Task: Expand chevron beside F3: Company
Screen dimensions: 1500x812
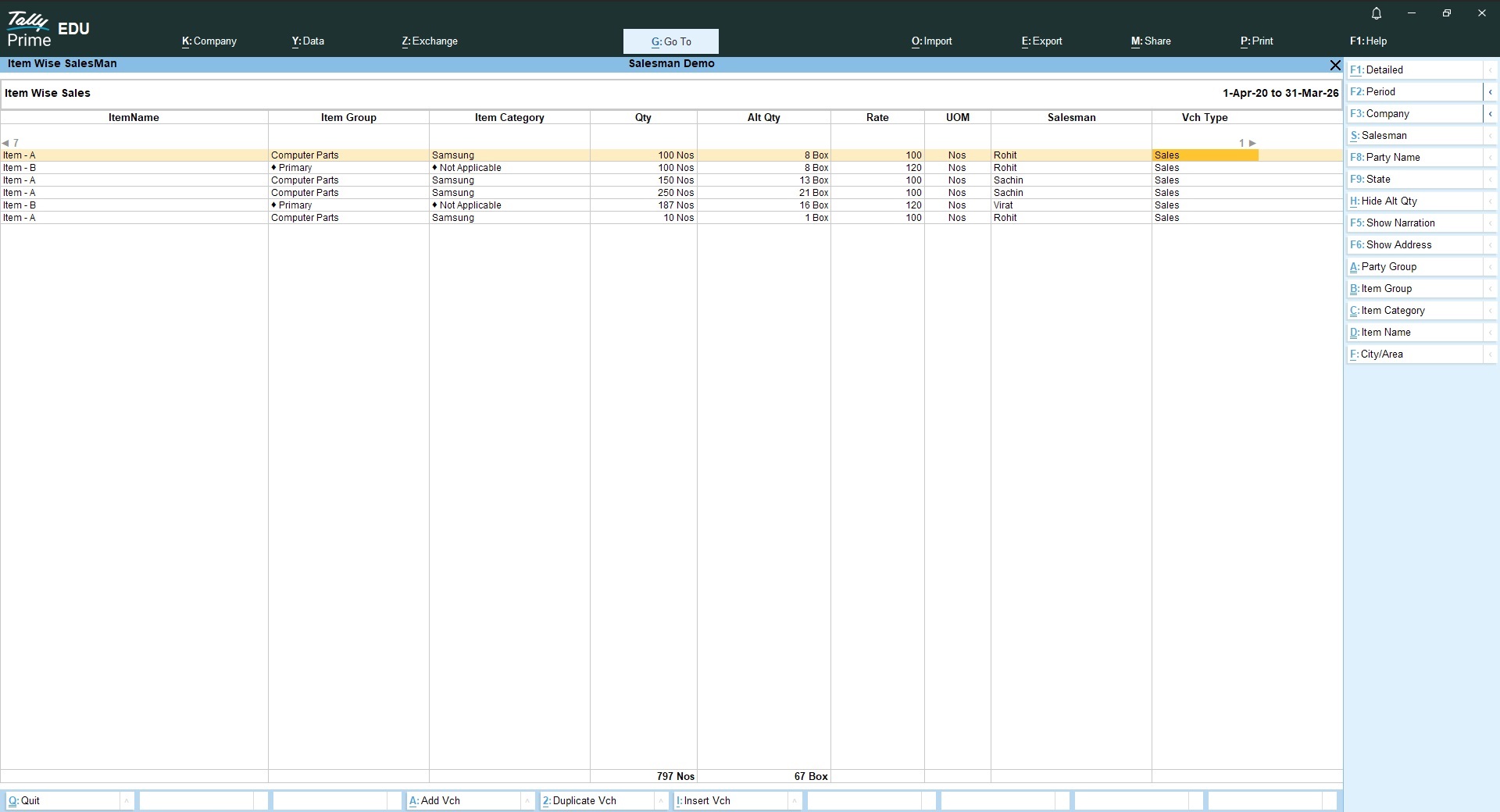Action: pos(1490,114)
